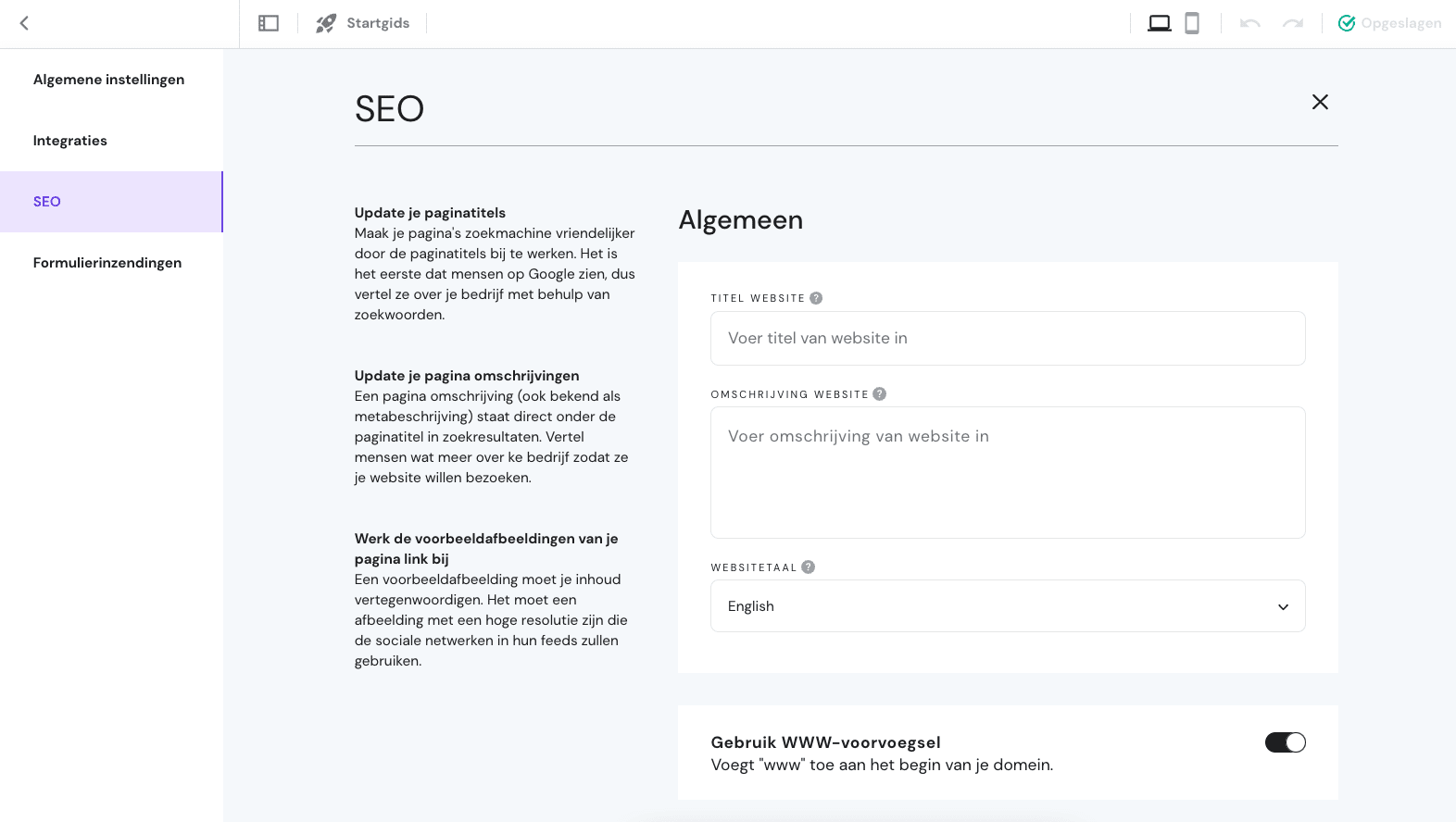Image resolution: width=1456 pixels, height=822 pixels.
Task: Close the SEO settings panel
Action: (1320, 102)
